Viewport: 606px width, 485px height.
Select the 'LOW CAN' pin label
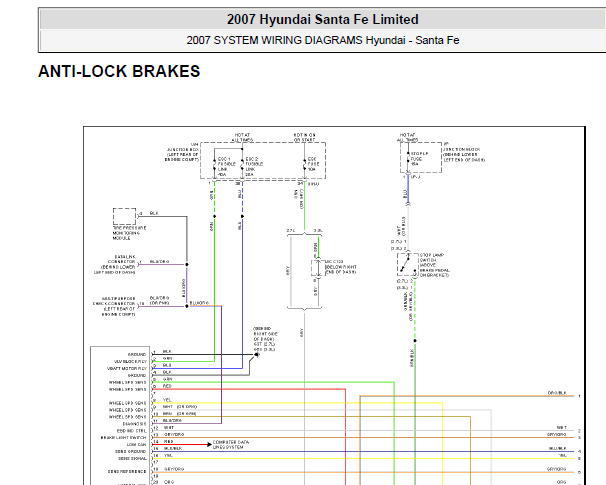[136, 445]
